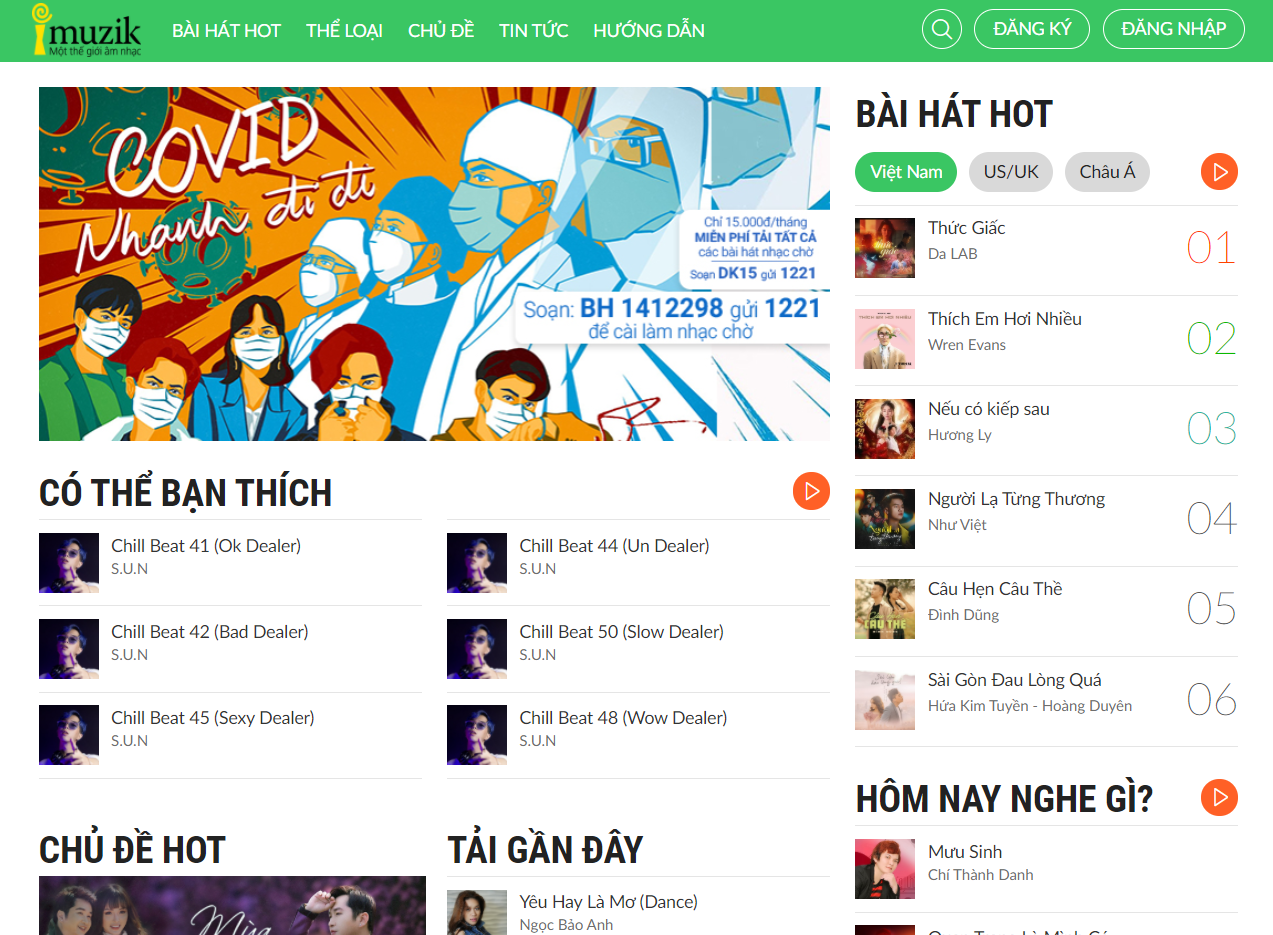Play the Hôm Nay Nghe Gì list
This screenshot has width=1273, height=935.
pyautogui.click(x=1219, y=797)
